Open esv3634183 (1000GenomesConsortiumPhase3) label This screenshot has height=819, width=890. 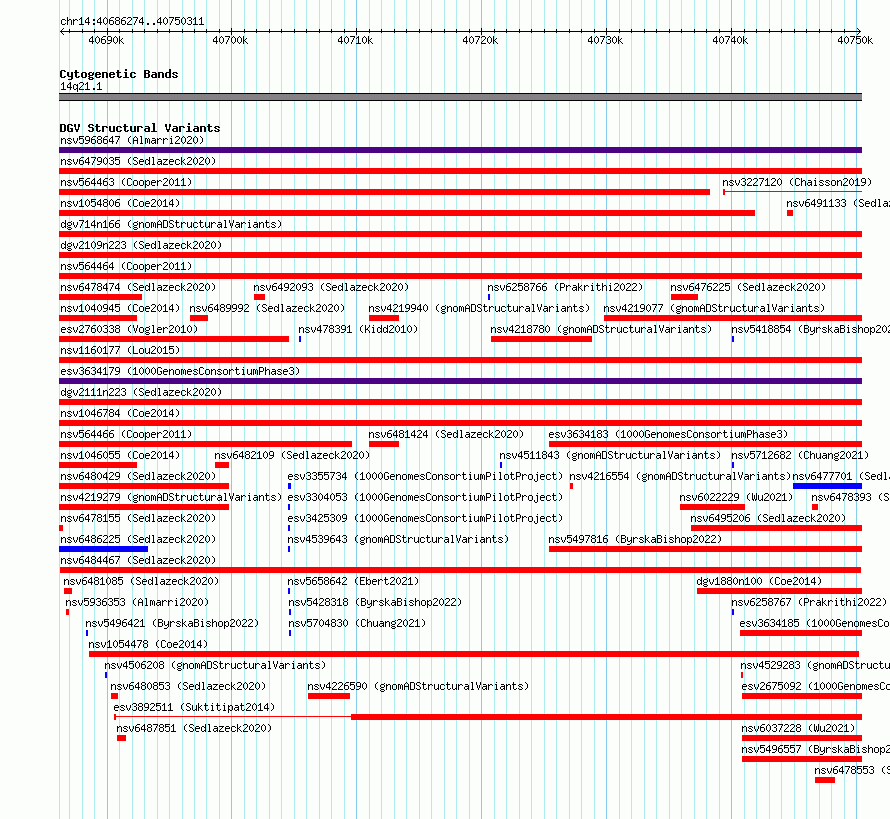[x=668, y=434]
